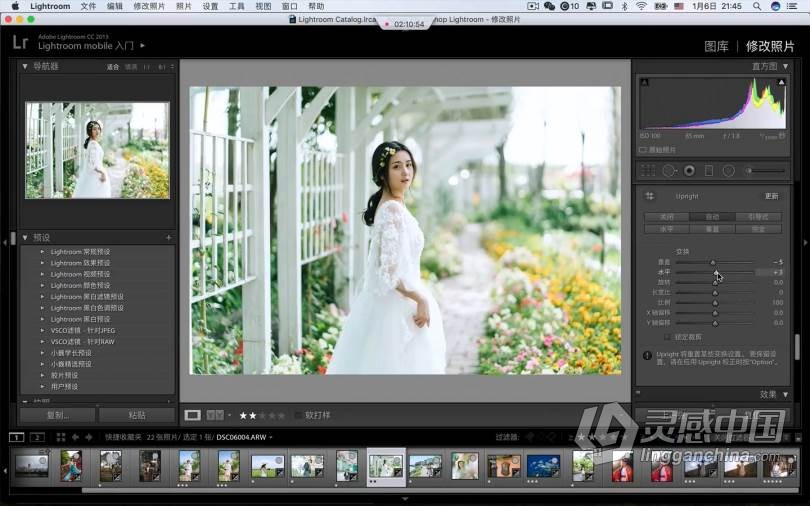Select the Spot Removal tool icon

click(669, 170)
